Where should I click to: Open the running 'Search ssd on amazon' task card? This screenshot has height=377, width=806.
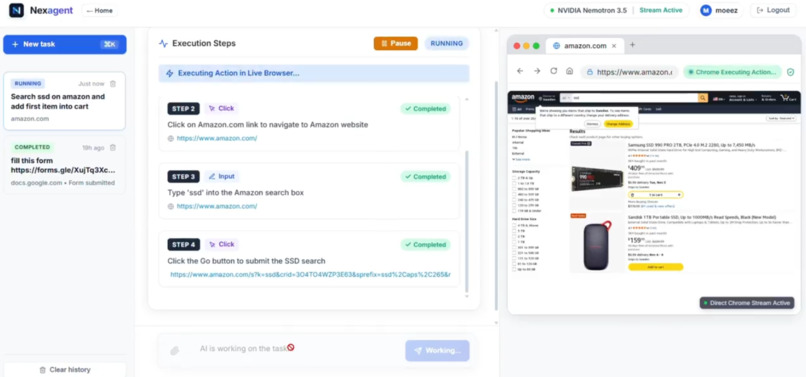pos(64,101)
